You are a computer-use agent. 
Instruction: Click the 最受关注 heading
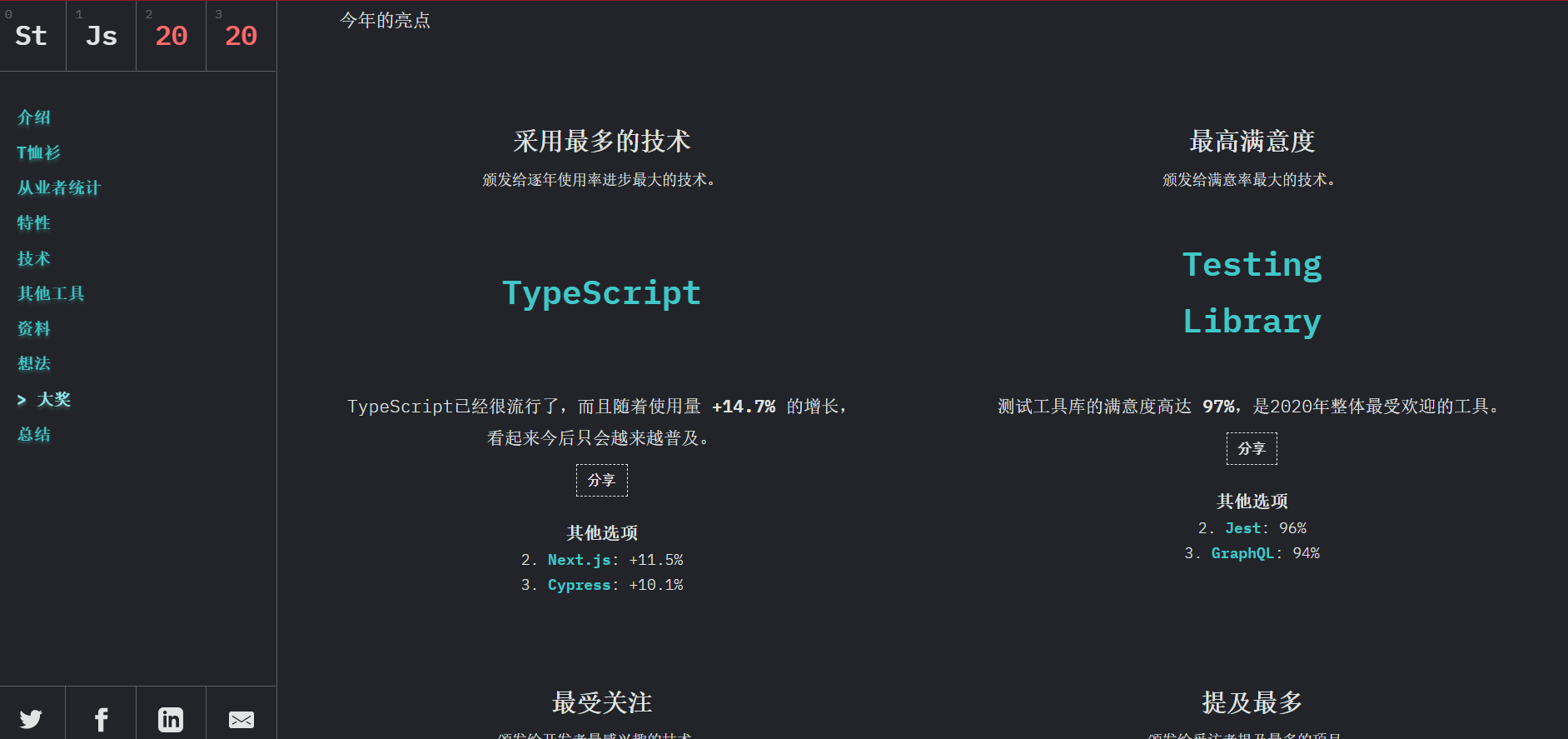[x=602, y=702]
